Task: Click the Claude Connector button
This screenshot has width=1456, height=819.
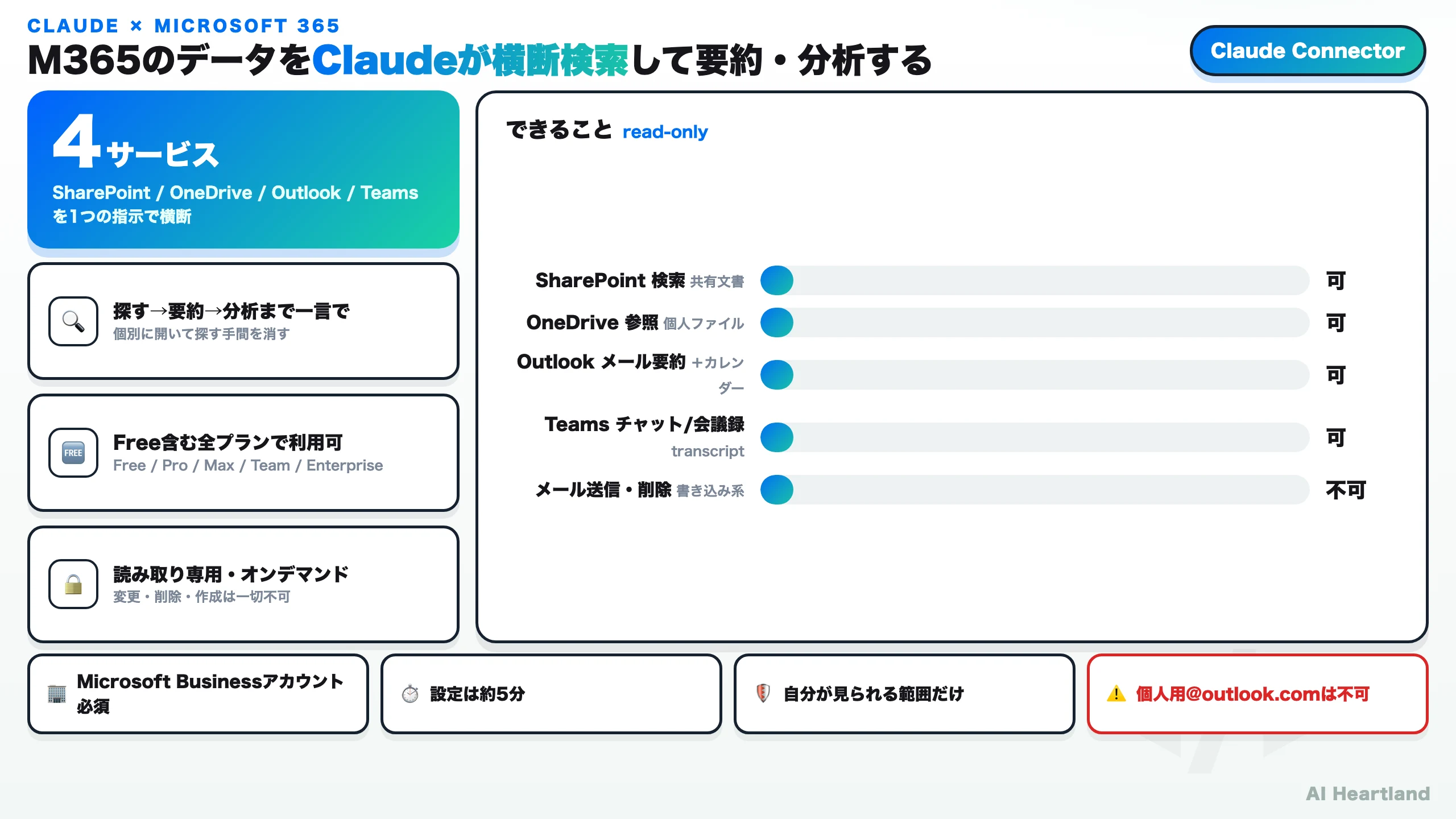Action: [x=1308, y=51]
